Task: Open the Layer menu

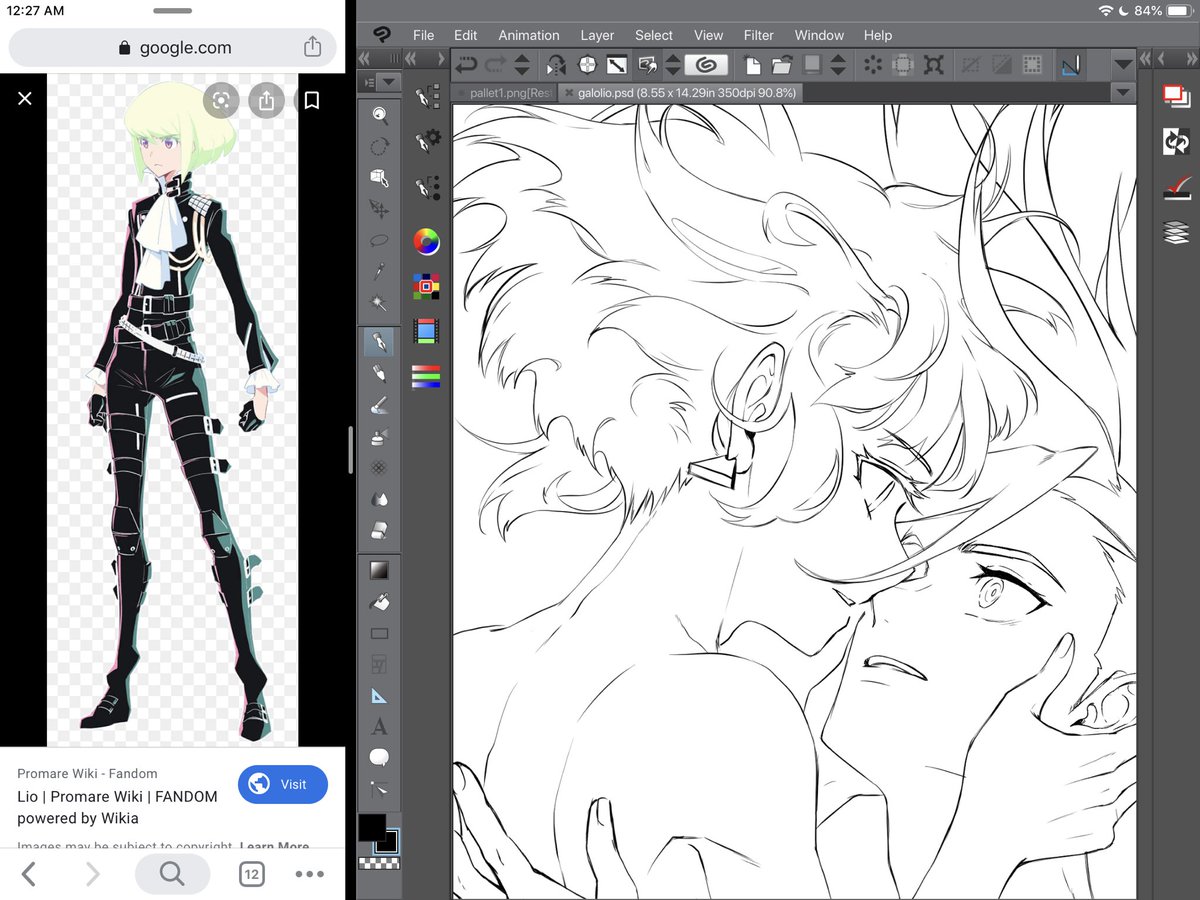Action: coord(597,35)
